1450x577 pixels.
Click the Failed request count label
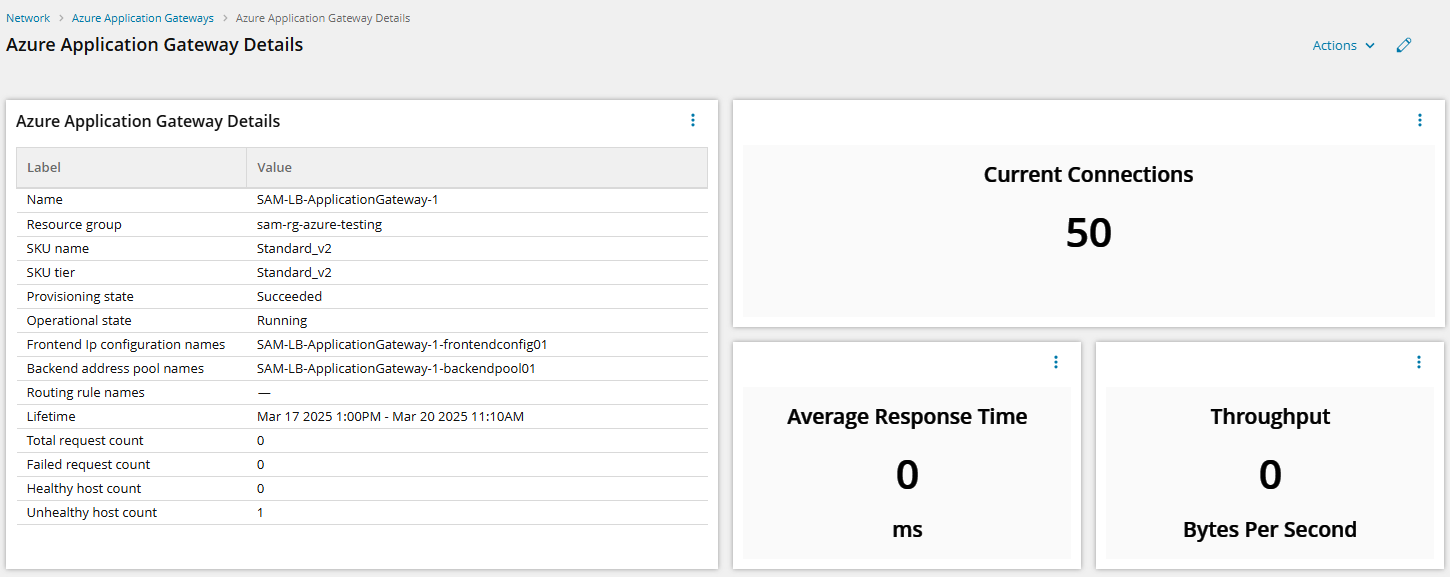coord(89,464)
